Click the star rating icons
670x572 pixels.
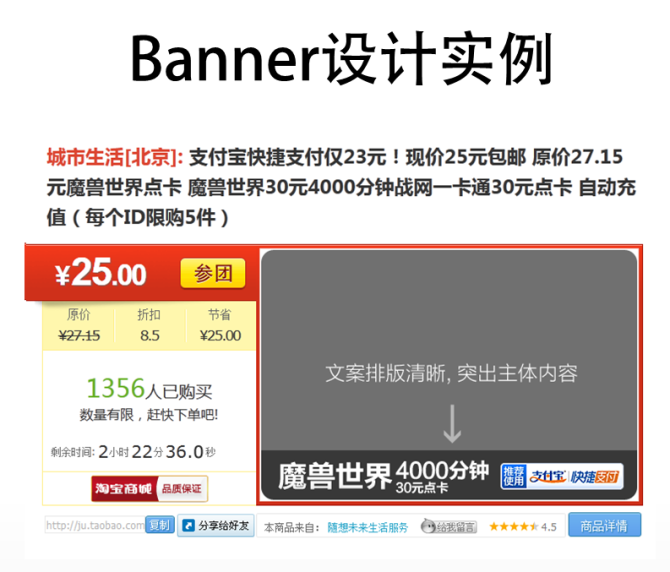point(512,526)
